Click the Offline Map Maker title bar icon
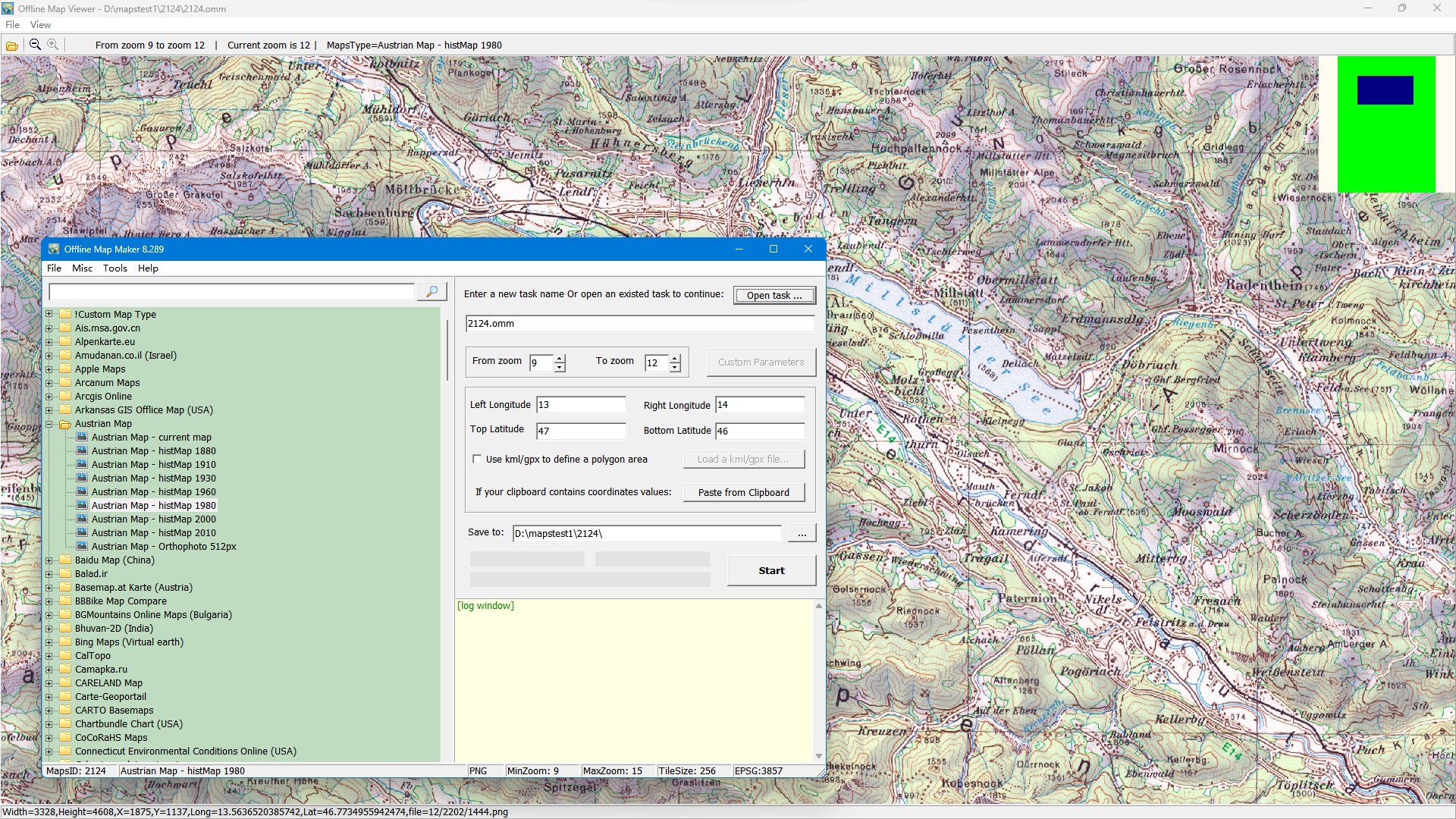1456x819 pixels. (54, 249)
